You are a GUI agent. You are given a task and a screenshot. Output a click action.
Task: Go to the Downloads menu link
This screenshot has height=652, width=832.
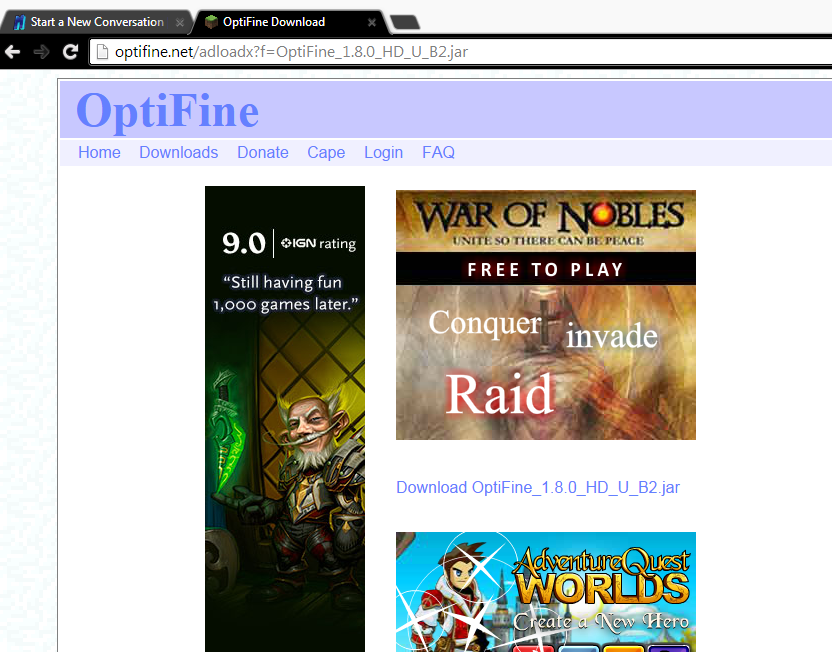(178, 152)
